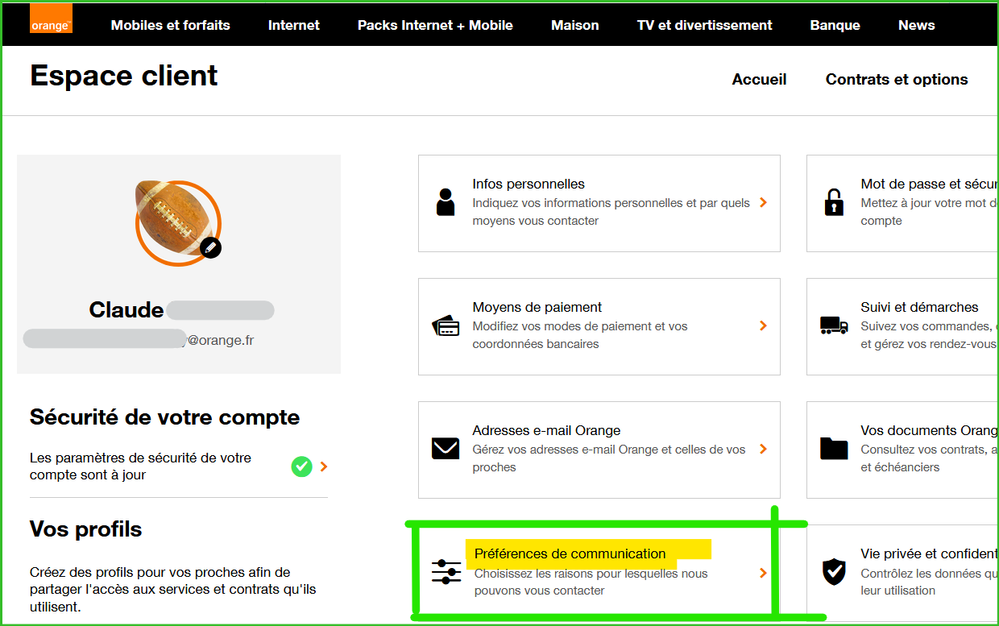Viewport: 999px width, 626px height.
Task: Click the Sécurité de votre compte heading
Action: click(x=164, y=417)
